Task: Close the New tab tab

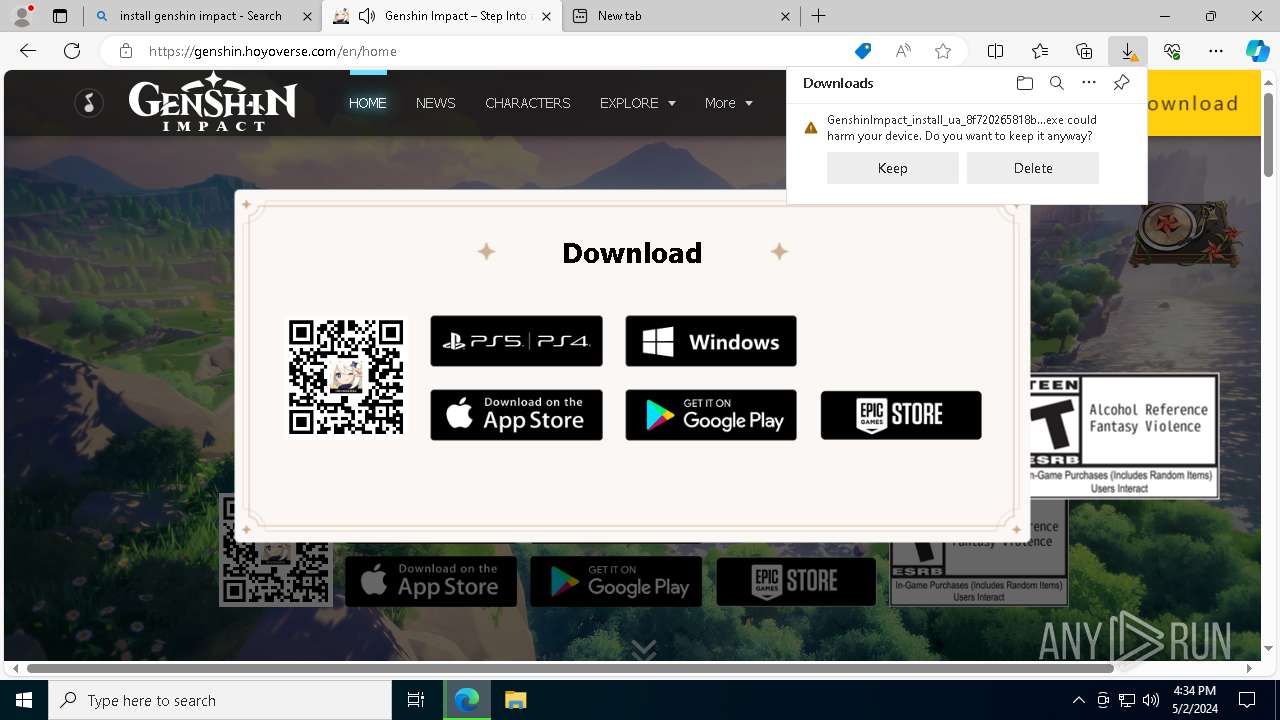Action: pyautogui.click(x=786, y=16)
